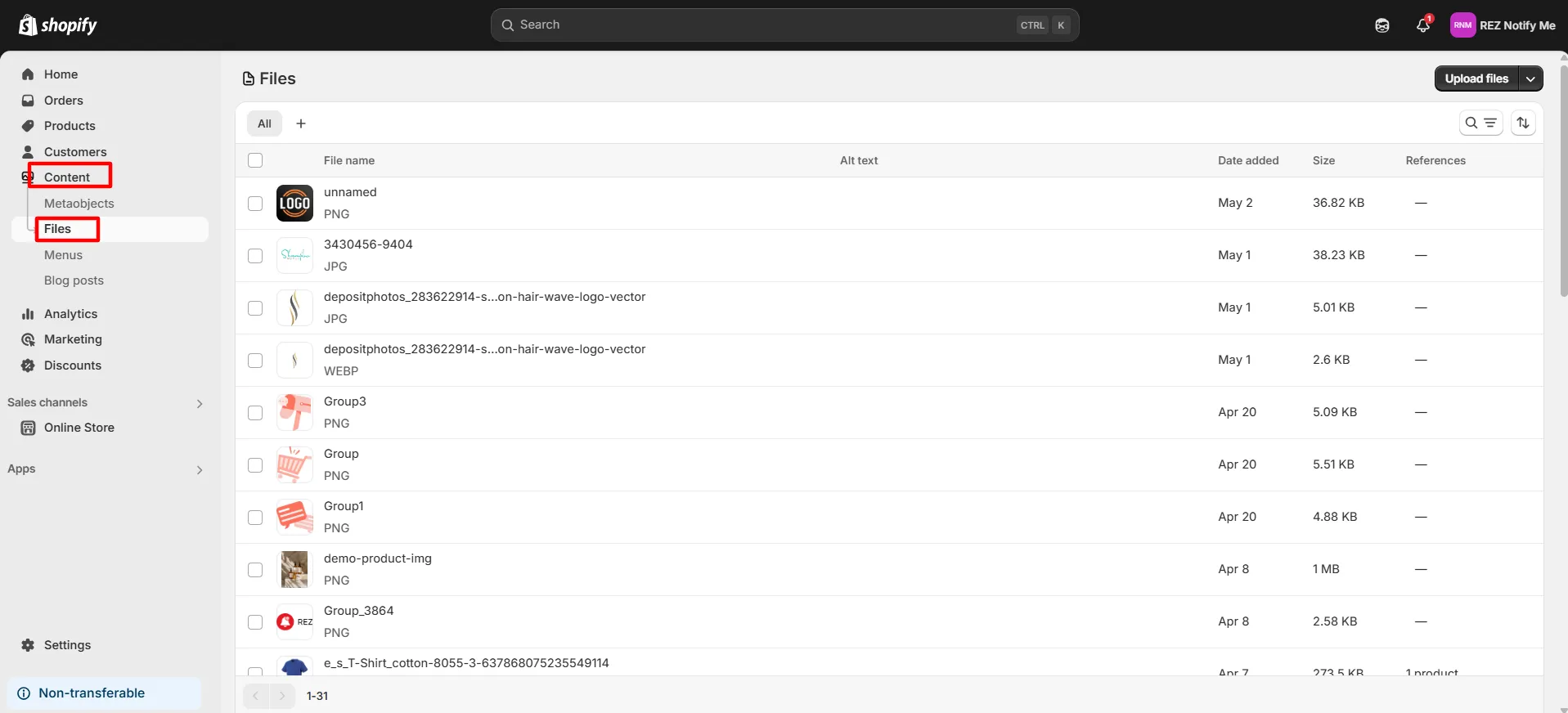Click the Online Store icon
Screen dimensions: 1568x713
tap(28, 428)
